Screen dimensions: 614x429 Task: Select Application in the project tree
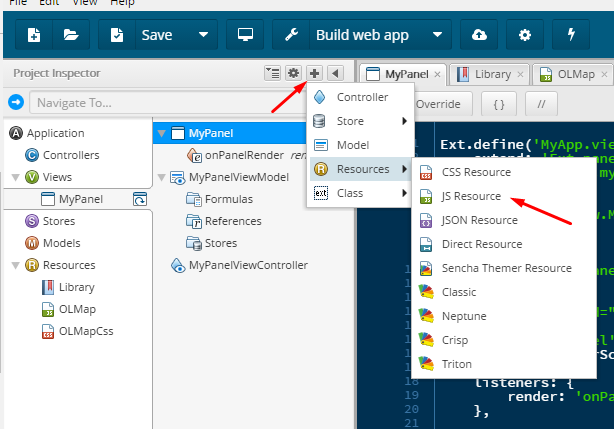tap(55, 133)
